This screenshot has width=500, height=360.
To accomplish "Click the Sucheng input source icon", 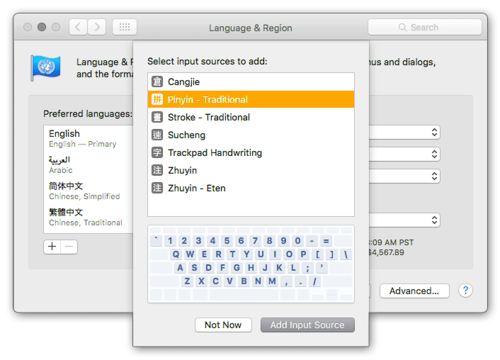I will pyautogui.click(x=157, y=135).
